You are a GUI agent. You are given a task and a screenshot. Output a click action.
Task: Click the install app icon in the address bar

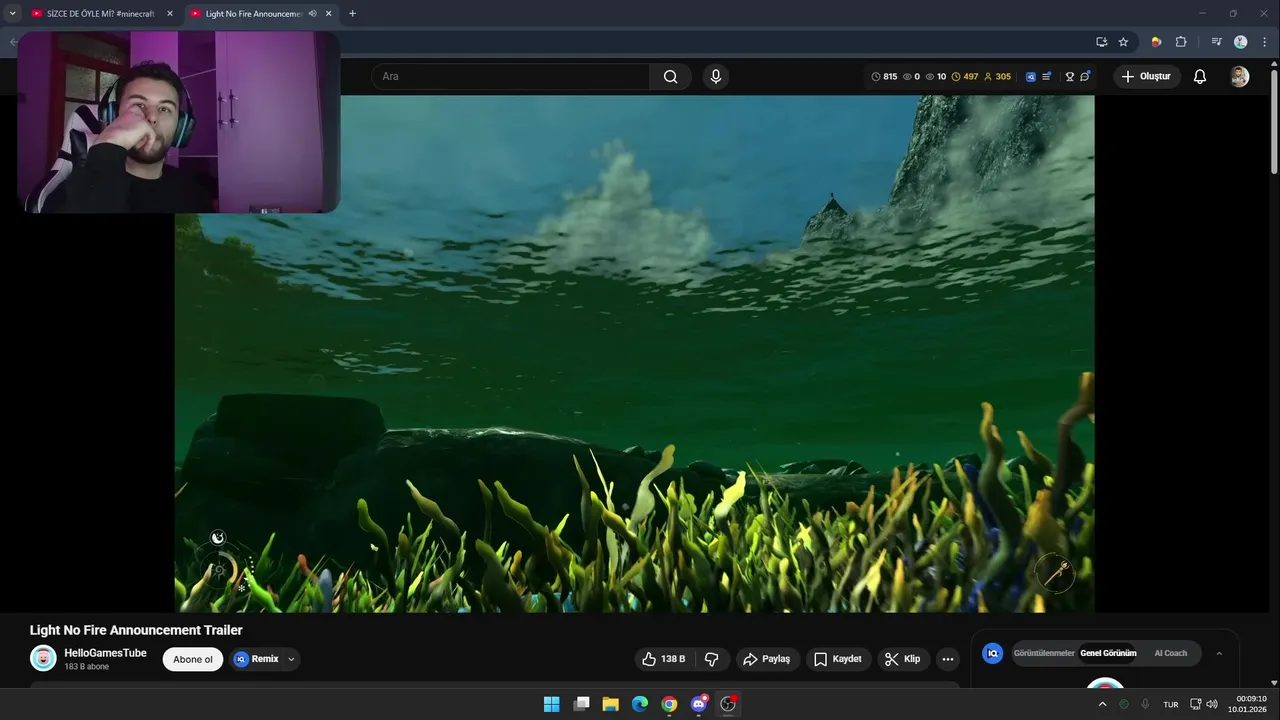click(1101, 42)
